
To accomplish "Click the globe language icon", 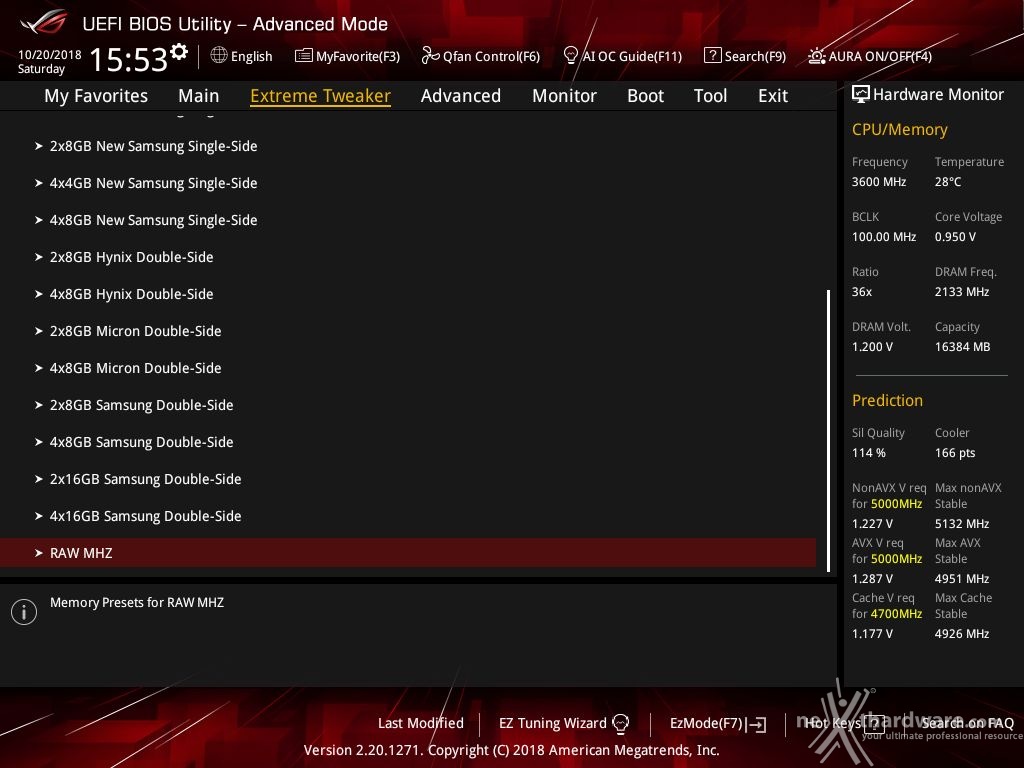I will [219, 56].
